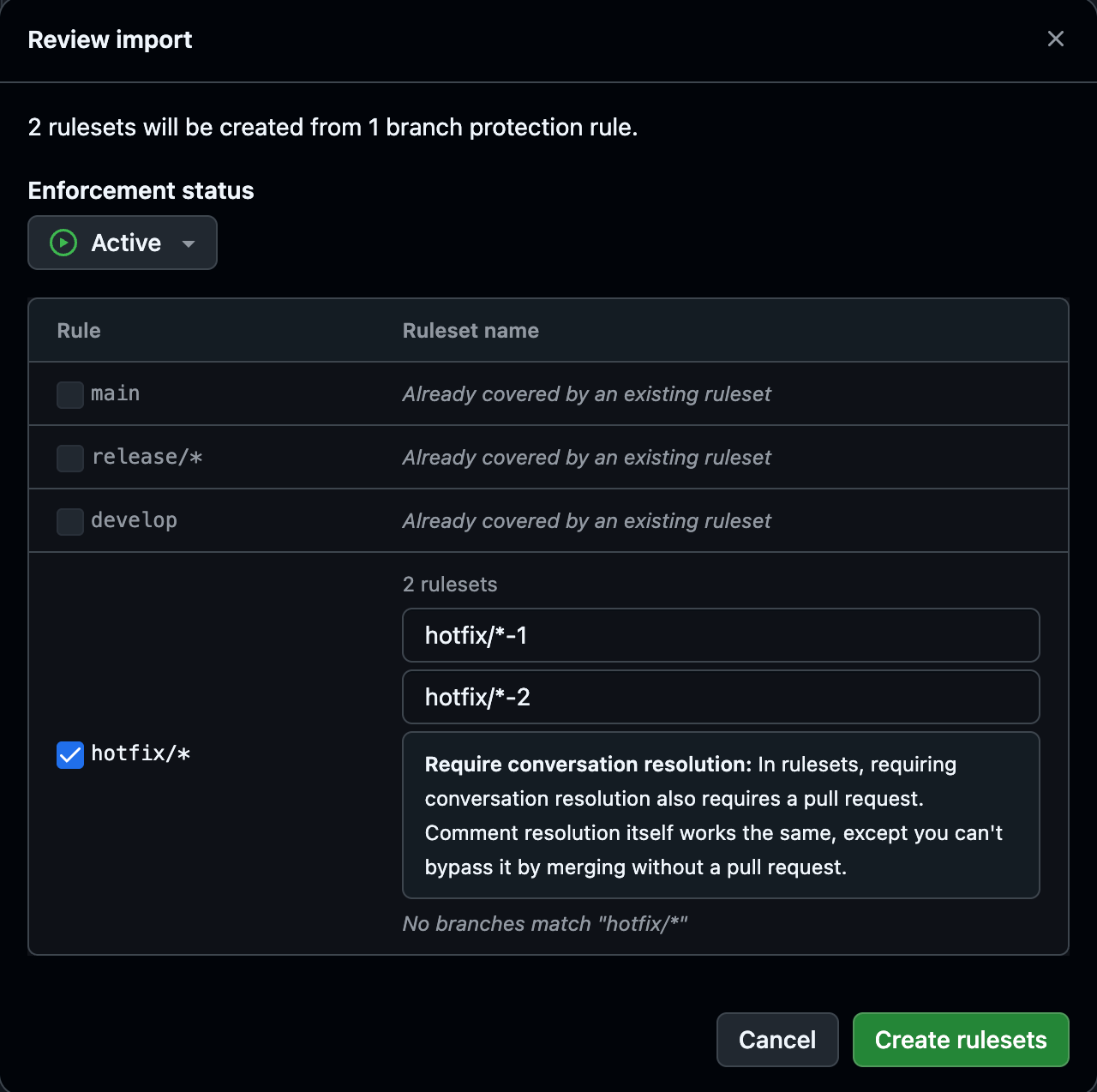Cancel the ruleset import

tap(777, 1040)
